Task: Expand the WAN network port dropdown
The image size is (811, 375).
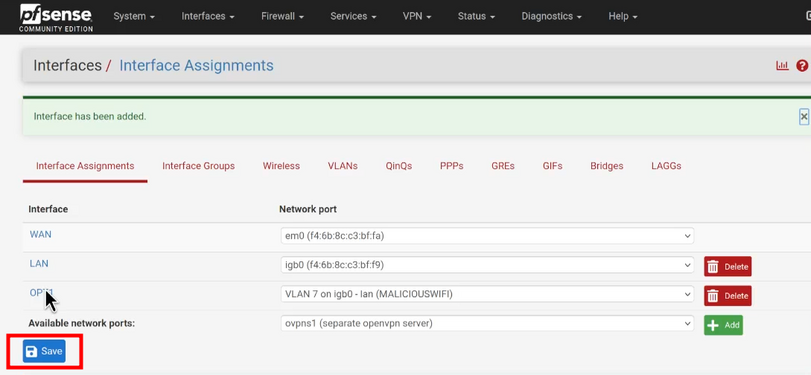Action: click(487, 236)
